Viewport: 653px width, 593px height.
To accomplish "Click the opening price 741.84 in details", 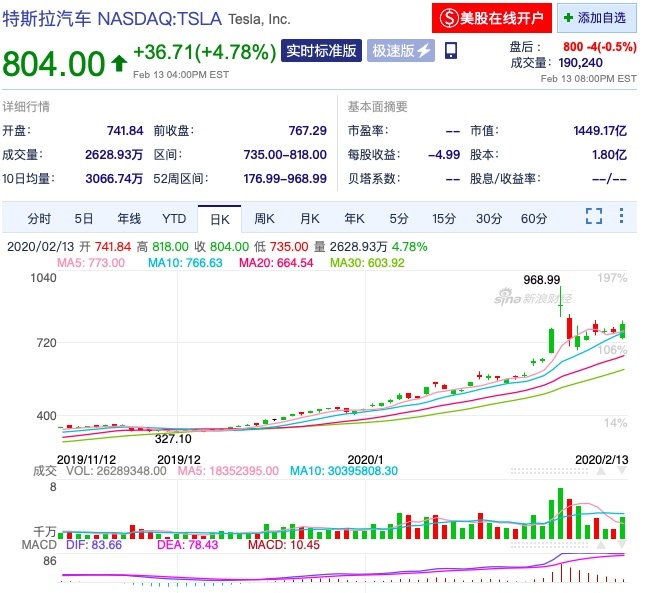I will point(125,131).
